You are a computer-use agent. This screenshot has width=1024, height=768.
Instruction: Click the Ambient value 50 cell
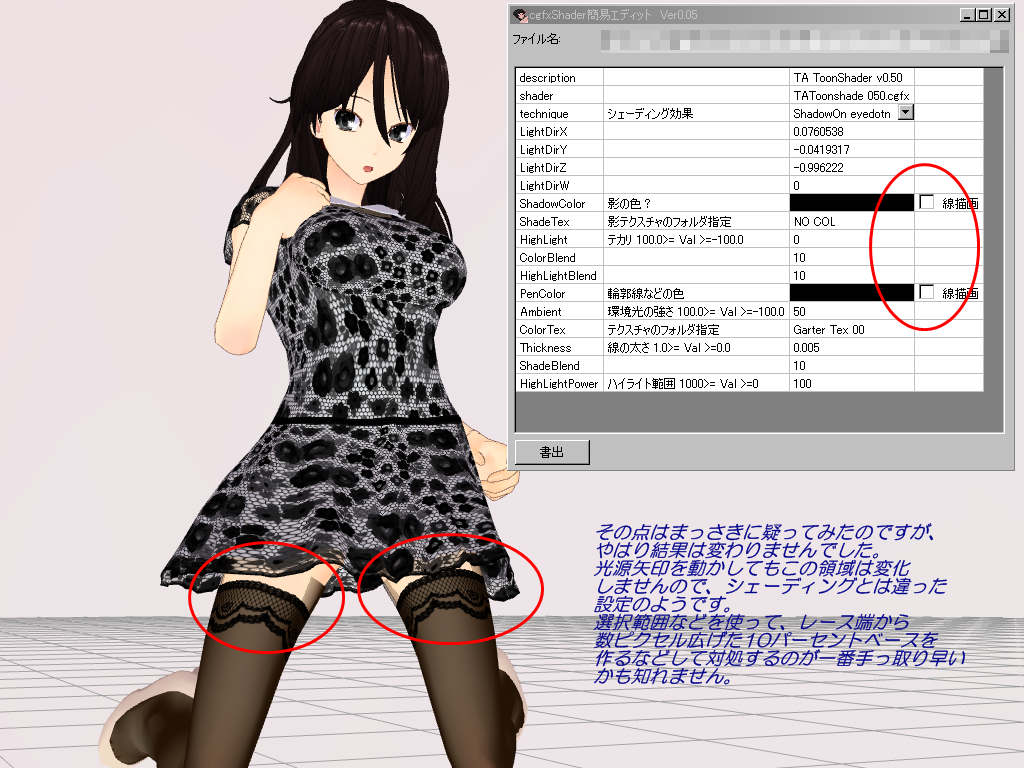point(851,311)
